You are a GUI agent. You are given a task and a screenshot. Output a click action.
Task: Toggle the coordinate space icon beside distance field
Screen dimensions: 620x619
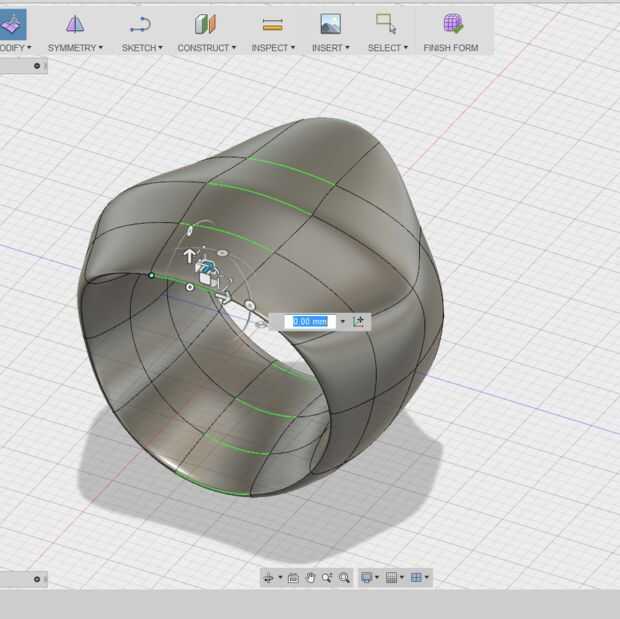359,321
